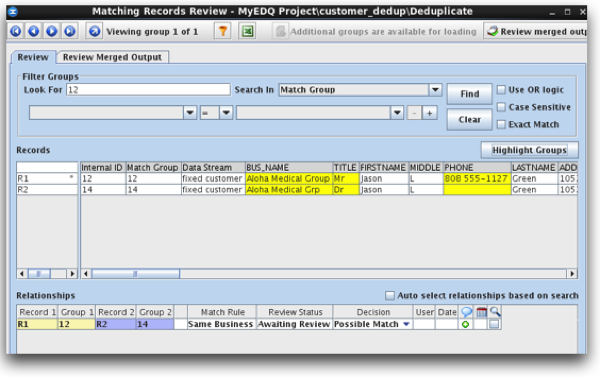Viewport: 600px width, 377px height.
Task: Click the 808 555-1127 phone cell
Action: tap(477, 178)
